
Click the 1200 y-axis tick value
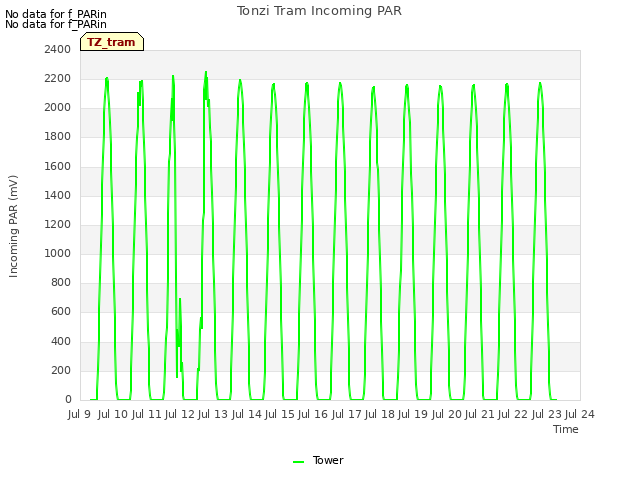58,224
